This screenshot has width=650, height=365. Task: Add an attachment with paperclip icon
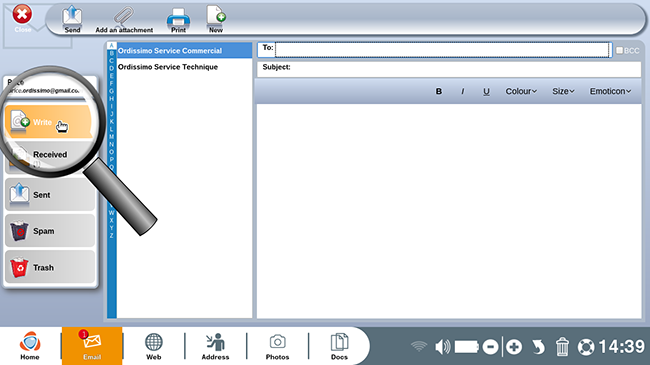pos(124,19)
